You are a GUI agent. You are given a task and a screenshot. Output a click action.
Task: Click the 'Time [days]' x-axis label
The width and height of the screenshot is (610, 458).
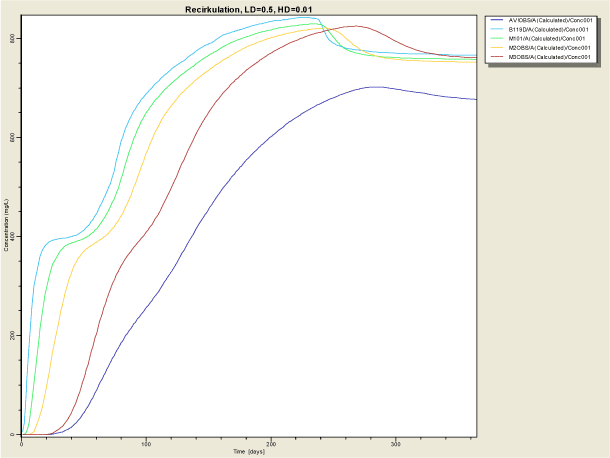click(249, 452)
